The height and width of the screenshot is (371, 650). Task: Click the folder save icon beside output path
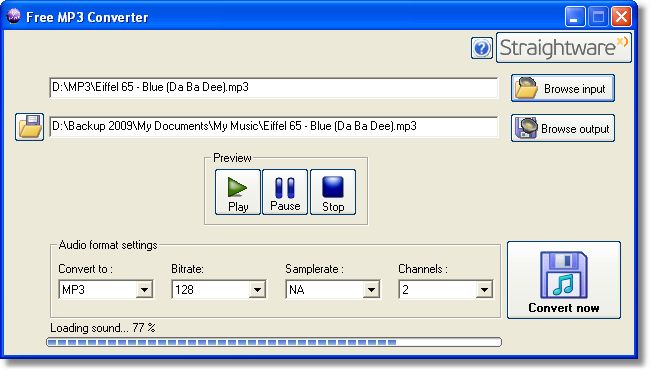coord(29,127)
